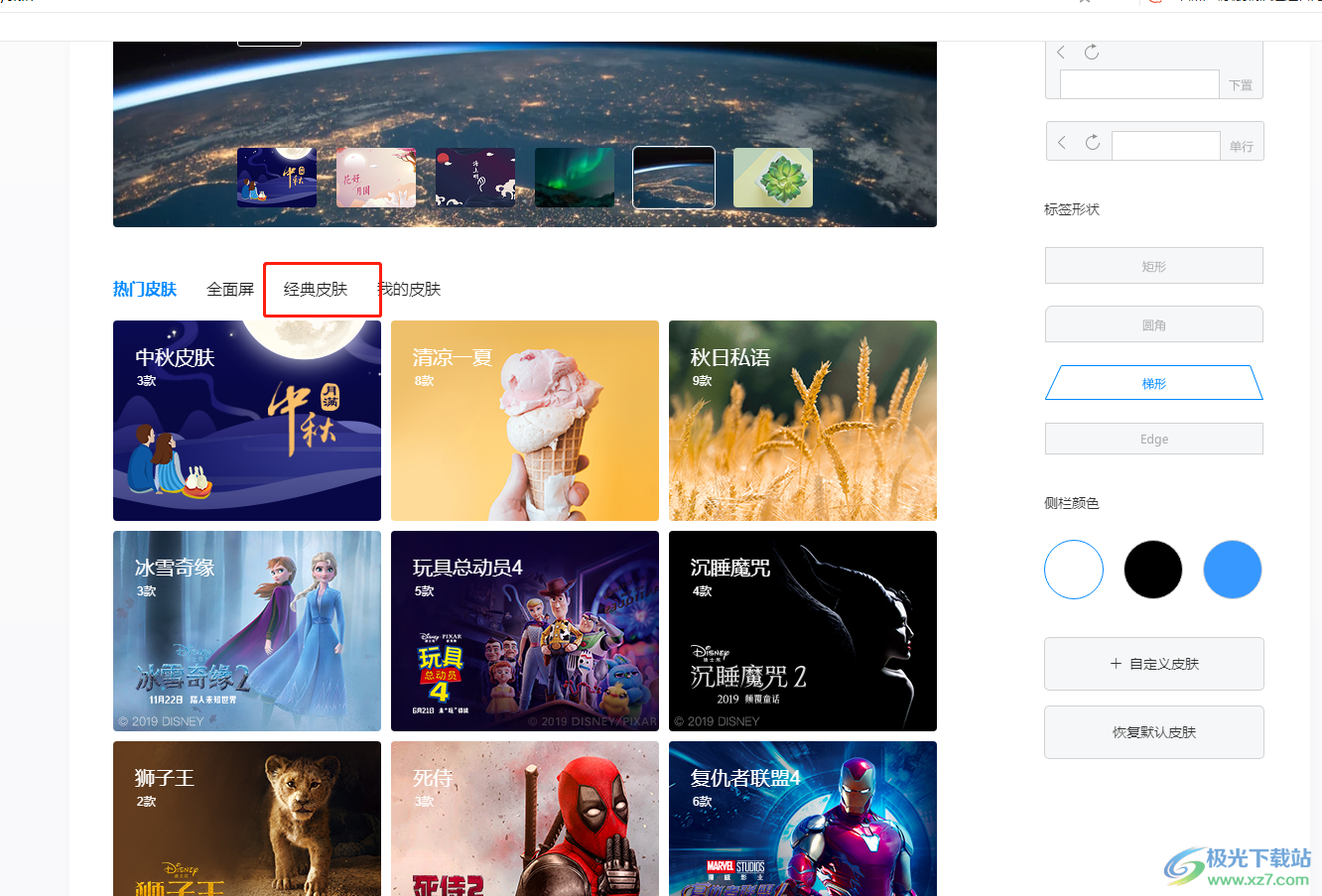Viewport: 1322px width, 896px height.
Task: Pick the dark purple crane thumbnail in banner
Action: [x=475, y=178]
